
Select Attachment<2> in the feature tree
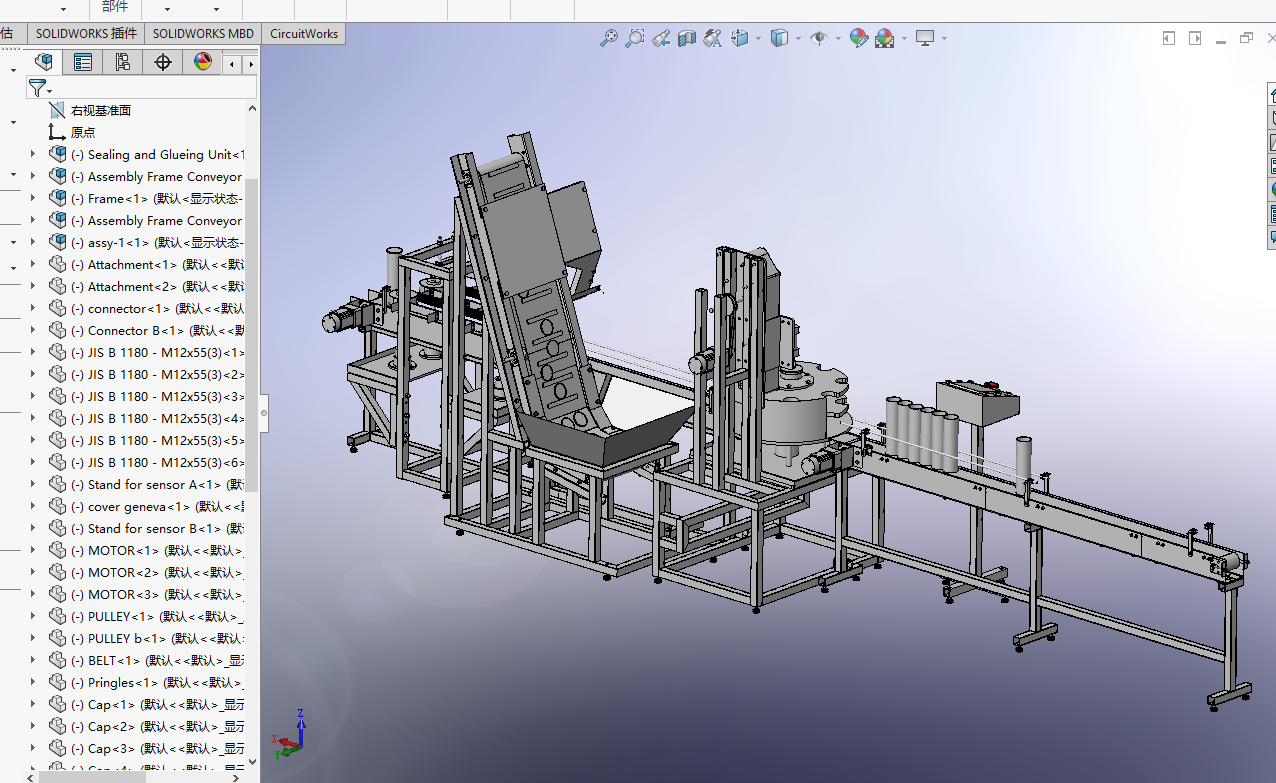pos(158,287)
